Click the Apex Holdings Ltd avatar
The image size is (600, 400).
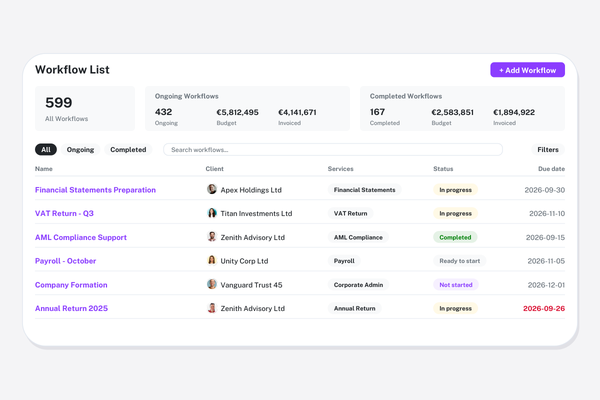[x=212, y=189]
